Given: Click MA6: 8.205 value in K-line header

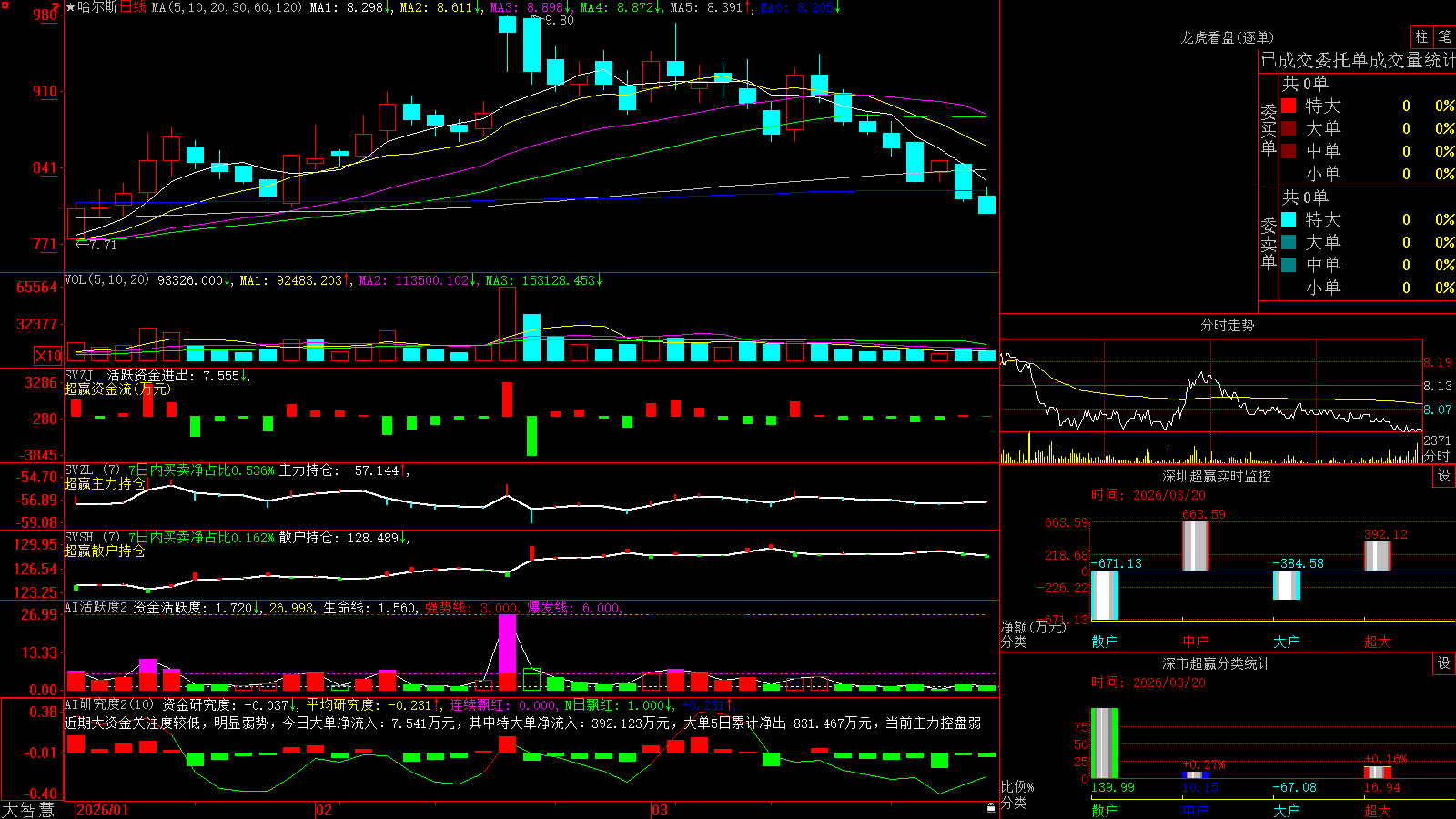Looking at the screenshot, I should click(801, 7).
